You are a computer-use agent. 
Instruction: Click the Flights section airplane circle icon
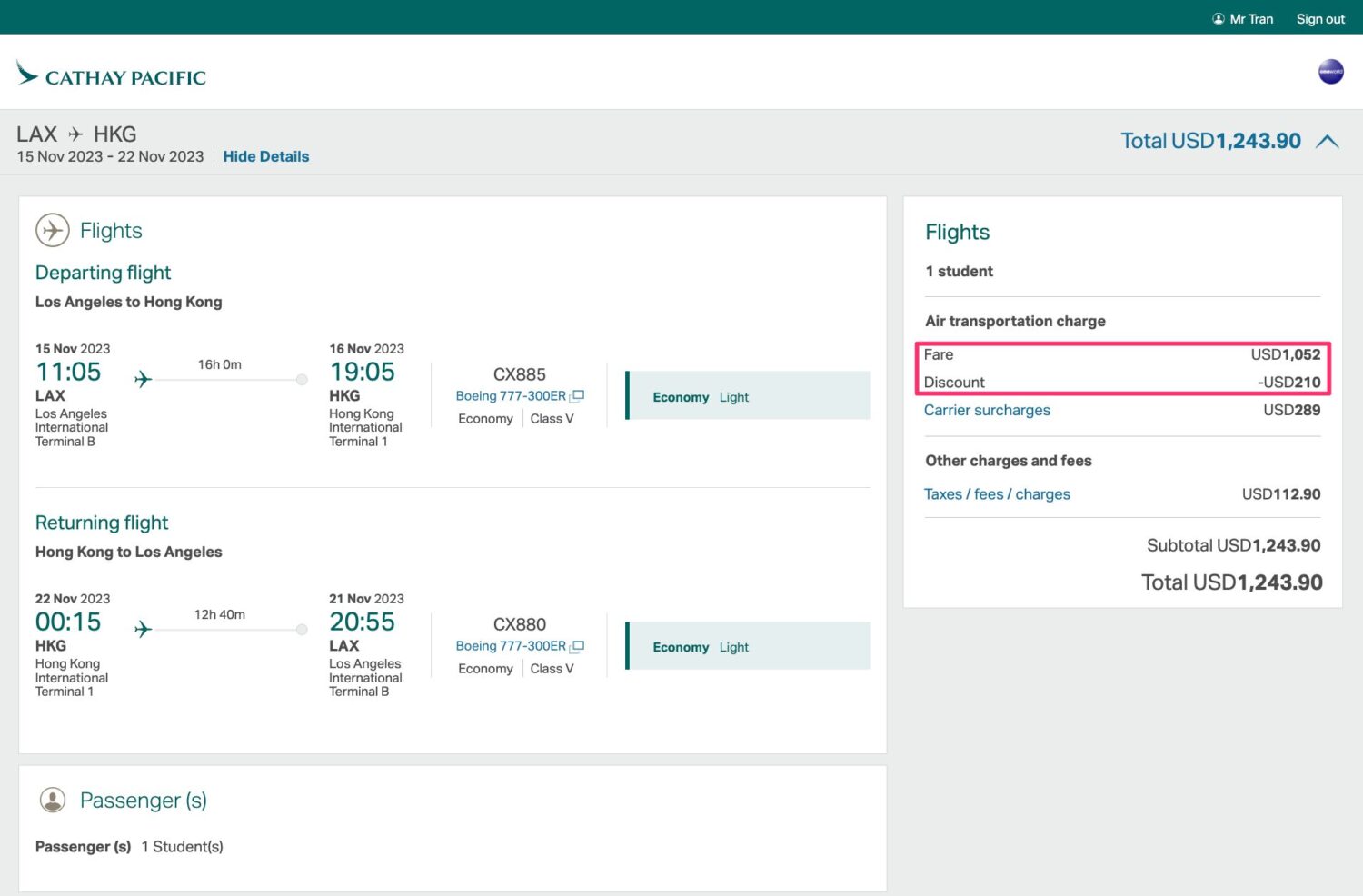[53, 231]
